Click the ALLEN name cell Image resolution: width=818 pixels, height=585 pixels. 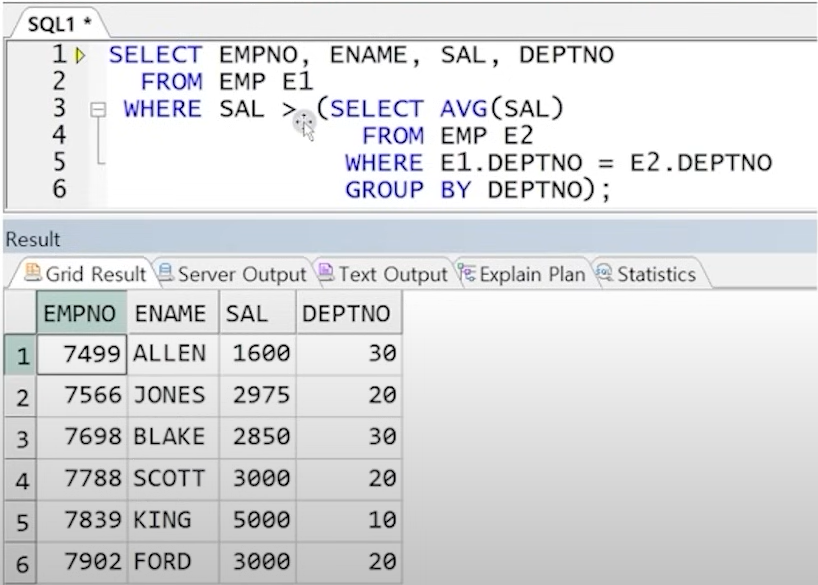pyautogui.click(x=173, y=355)
